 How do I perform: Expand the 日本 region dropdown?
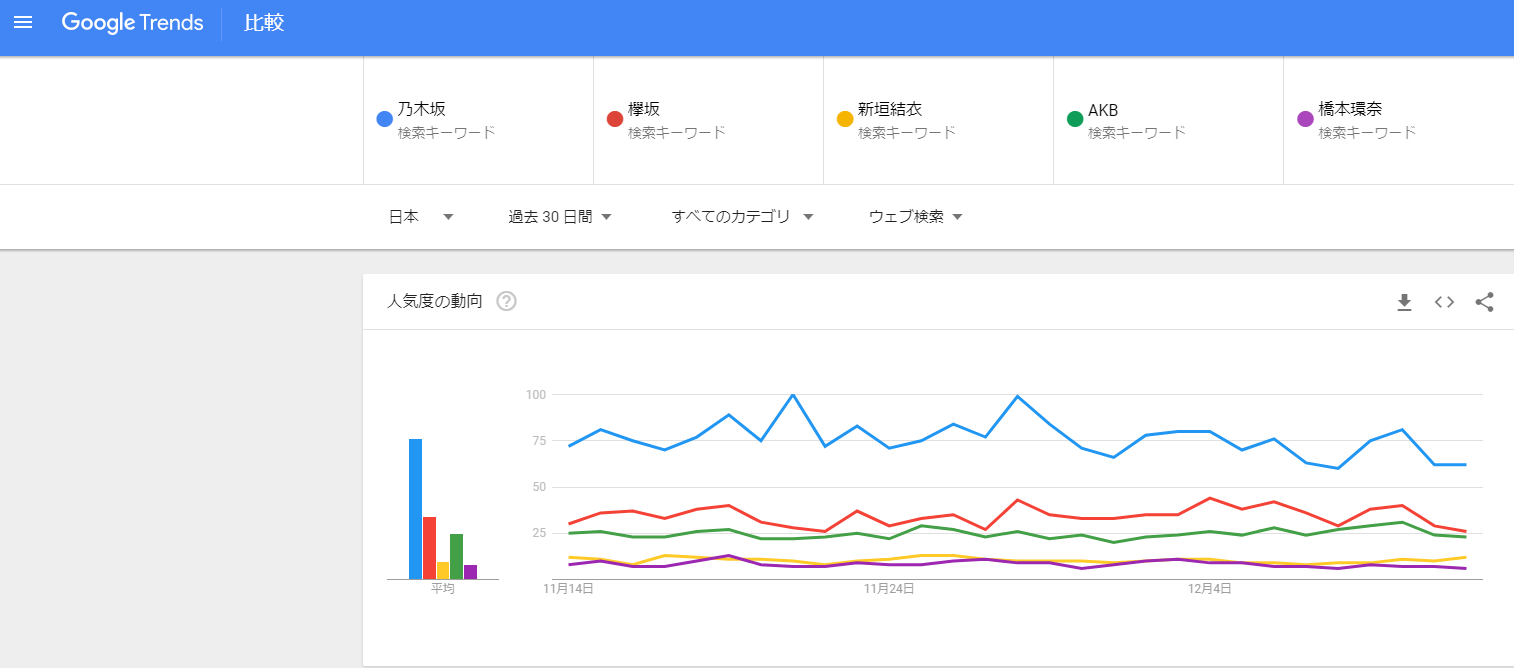point(421,217)
